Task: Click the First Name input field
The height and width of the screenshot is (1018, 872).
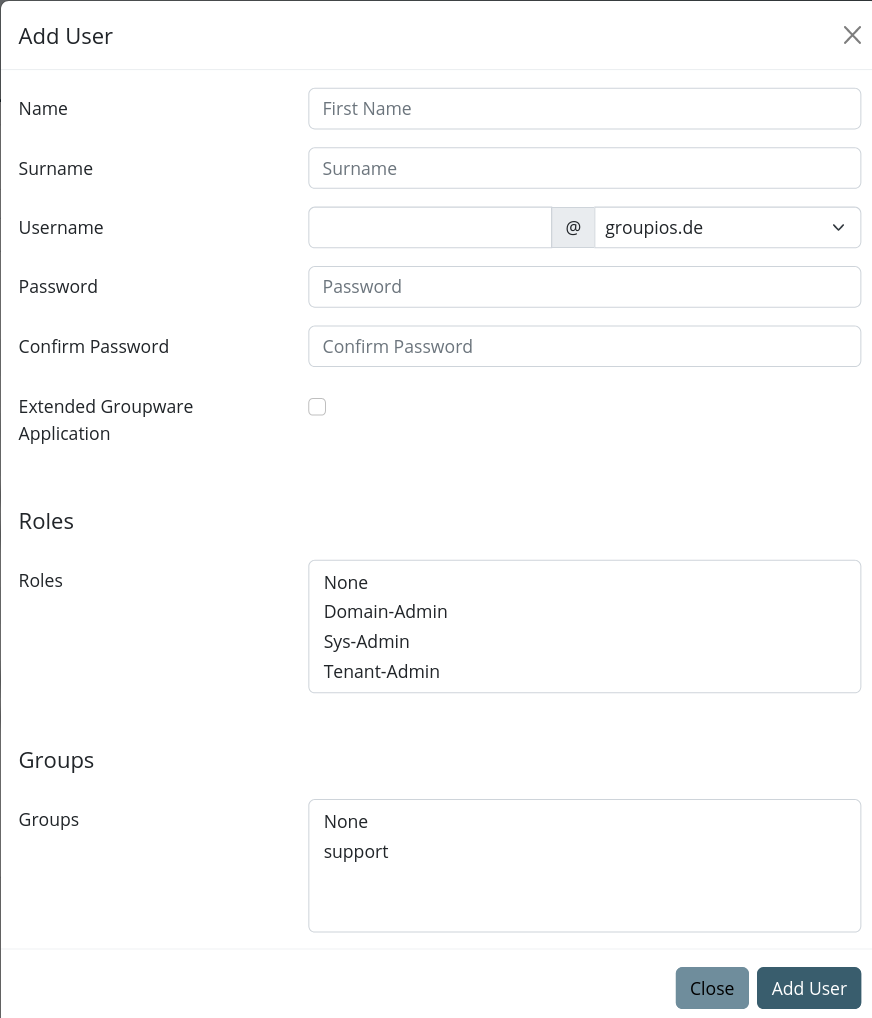Action: click(x=584, y=108)
